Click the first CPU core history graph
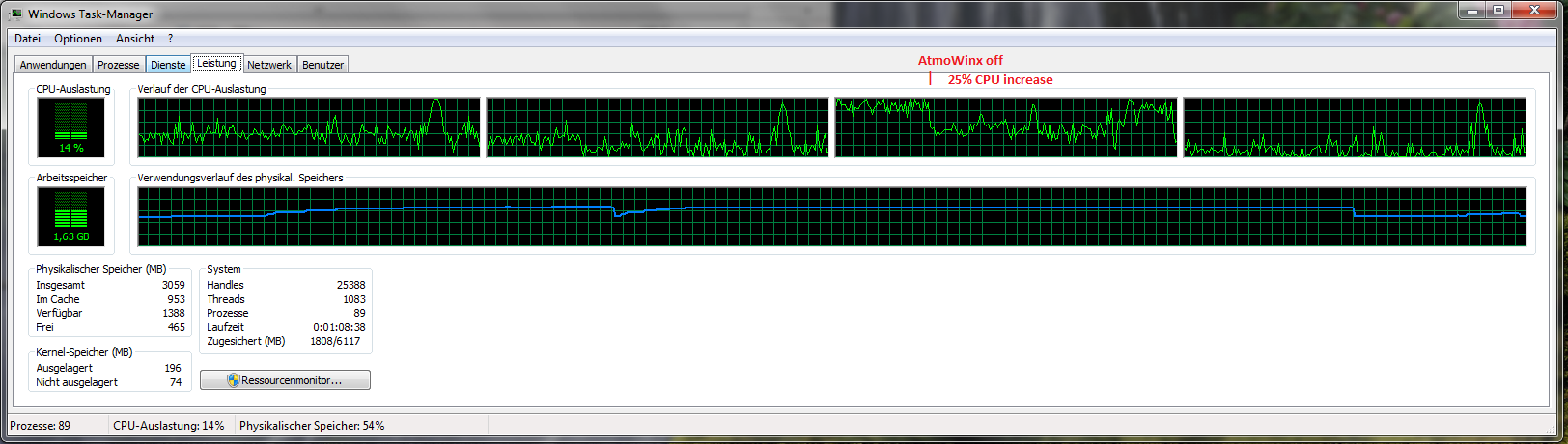 (x=309, y=127)
